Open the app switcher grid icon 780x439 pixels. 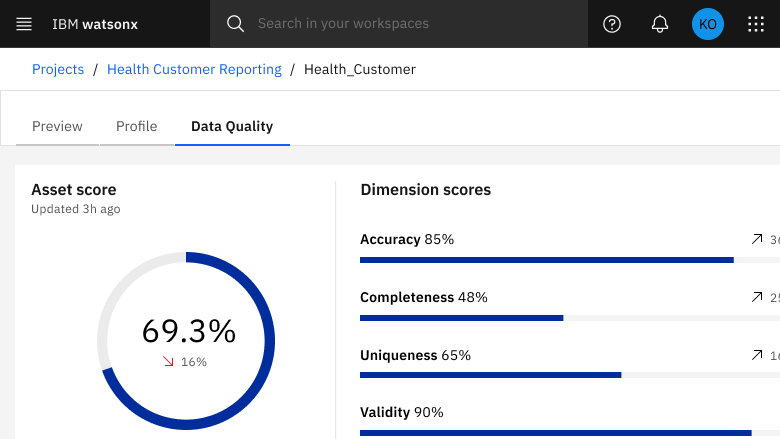pos(756,24)
